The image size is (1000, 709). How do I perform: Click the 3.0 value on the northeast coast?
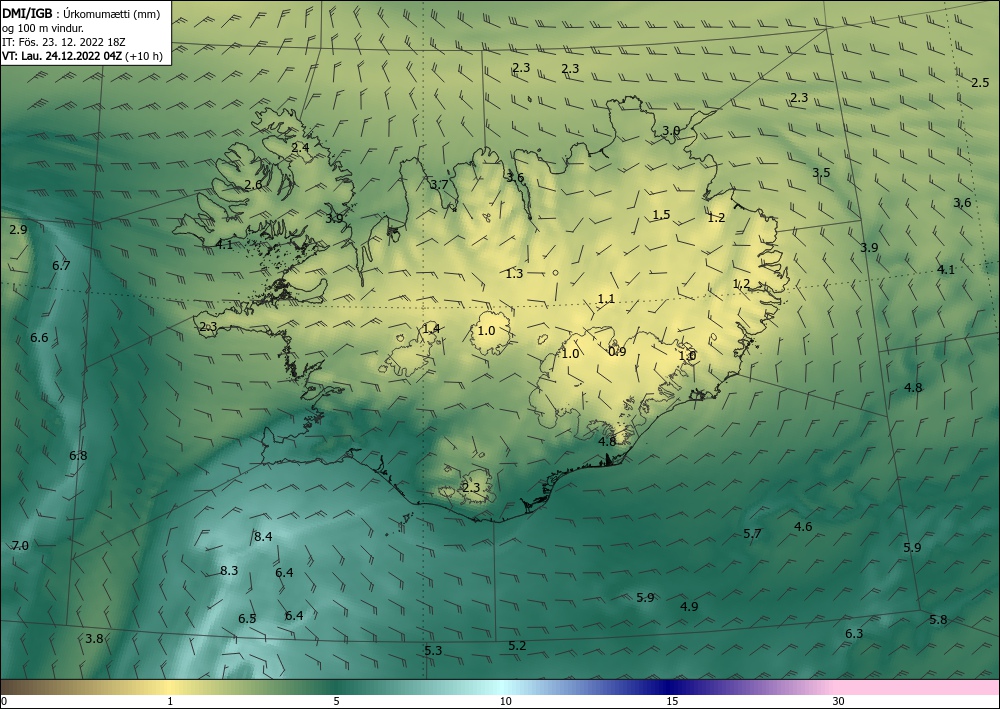(x=671, y=131)
